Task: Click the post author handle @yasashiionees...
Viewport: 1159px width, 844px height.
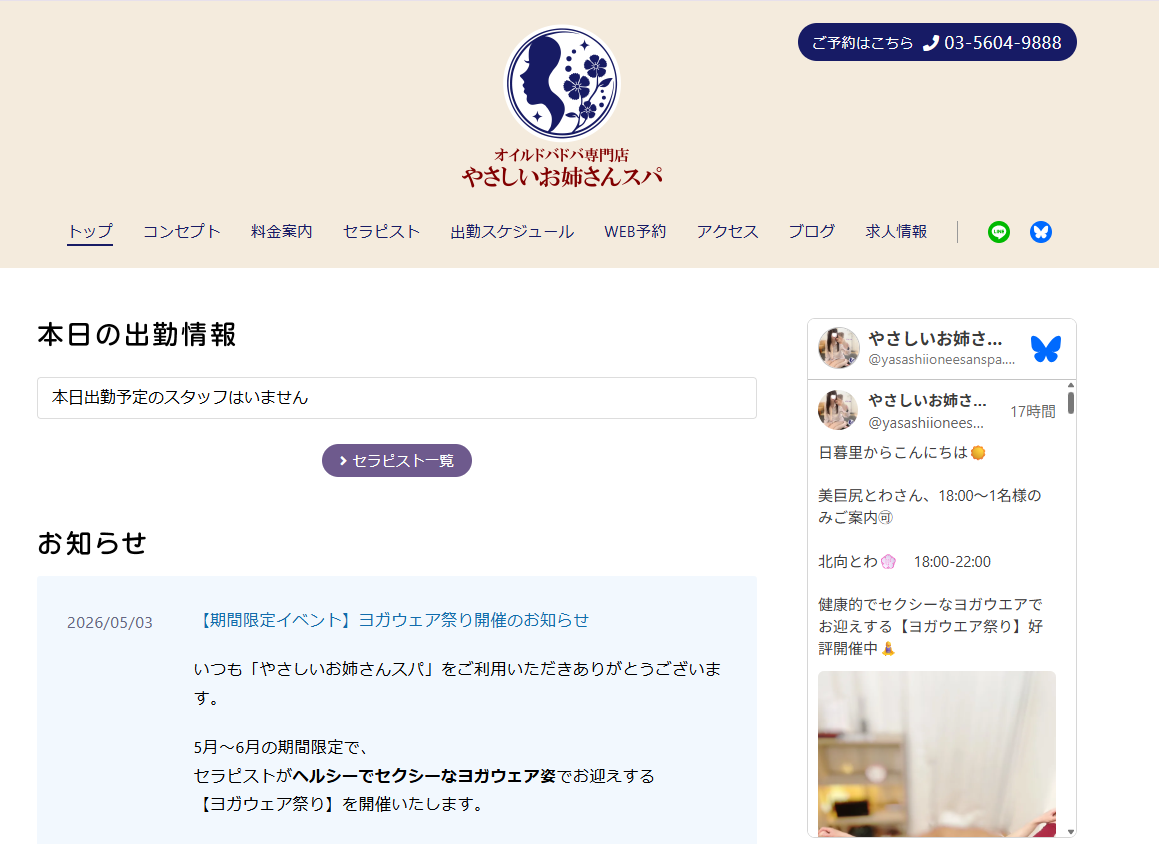Action: pyautogui.click(x=926, y=423)
